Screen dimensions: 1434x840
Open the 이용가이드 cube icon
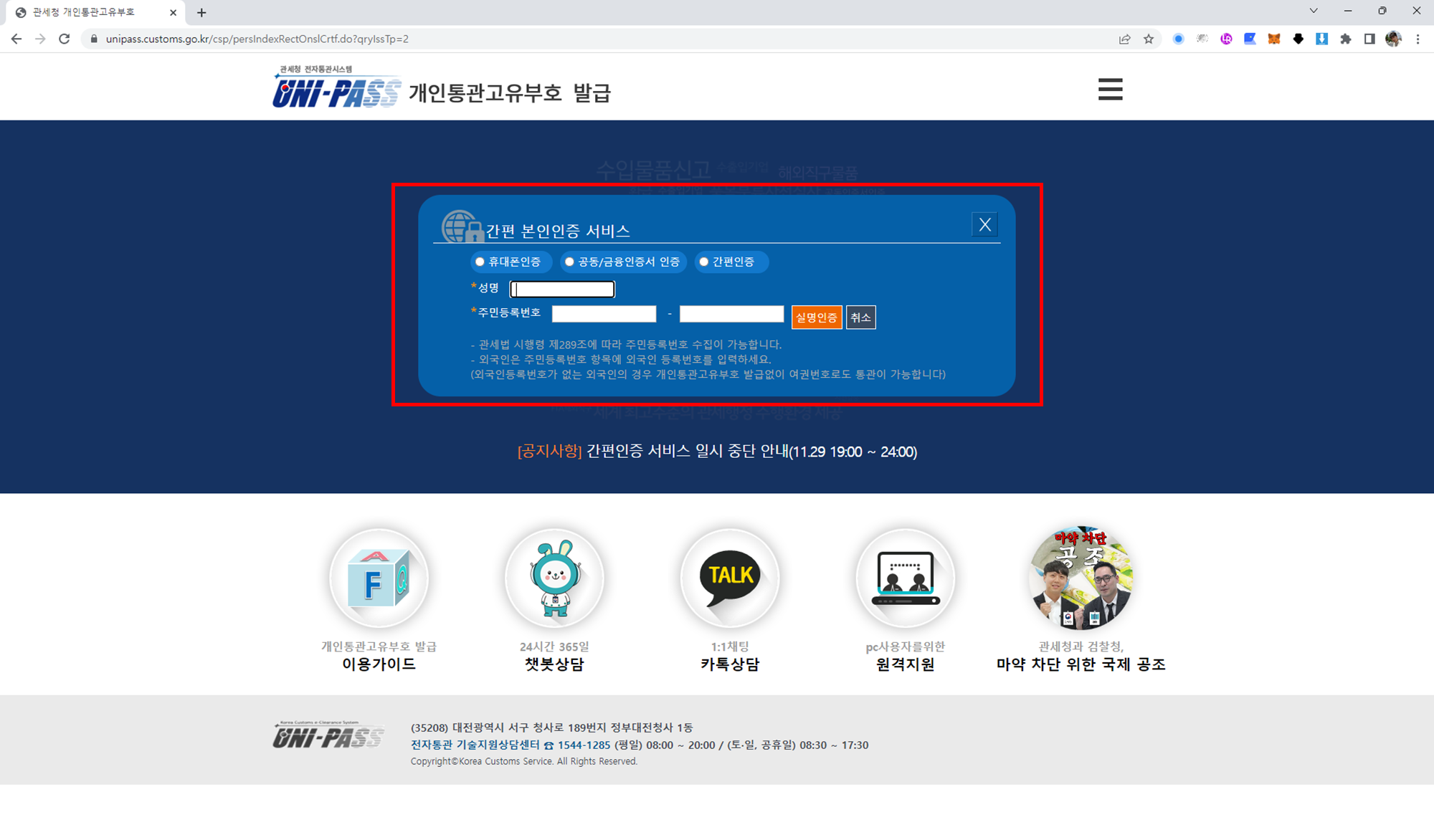click(379, 578)
